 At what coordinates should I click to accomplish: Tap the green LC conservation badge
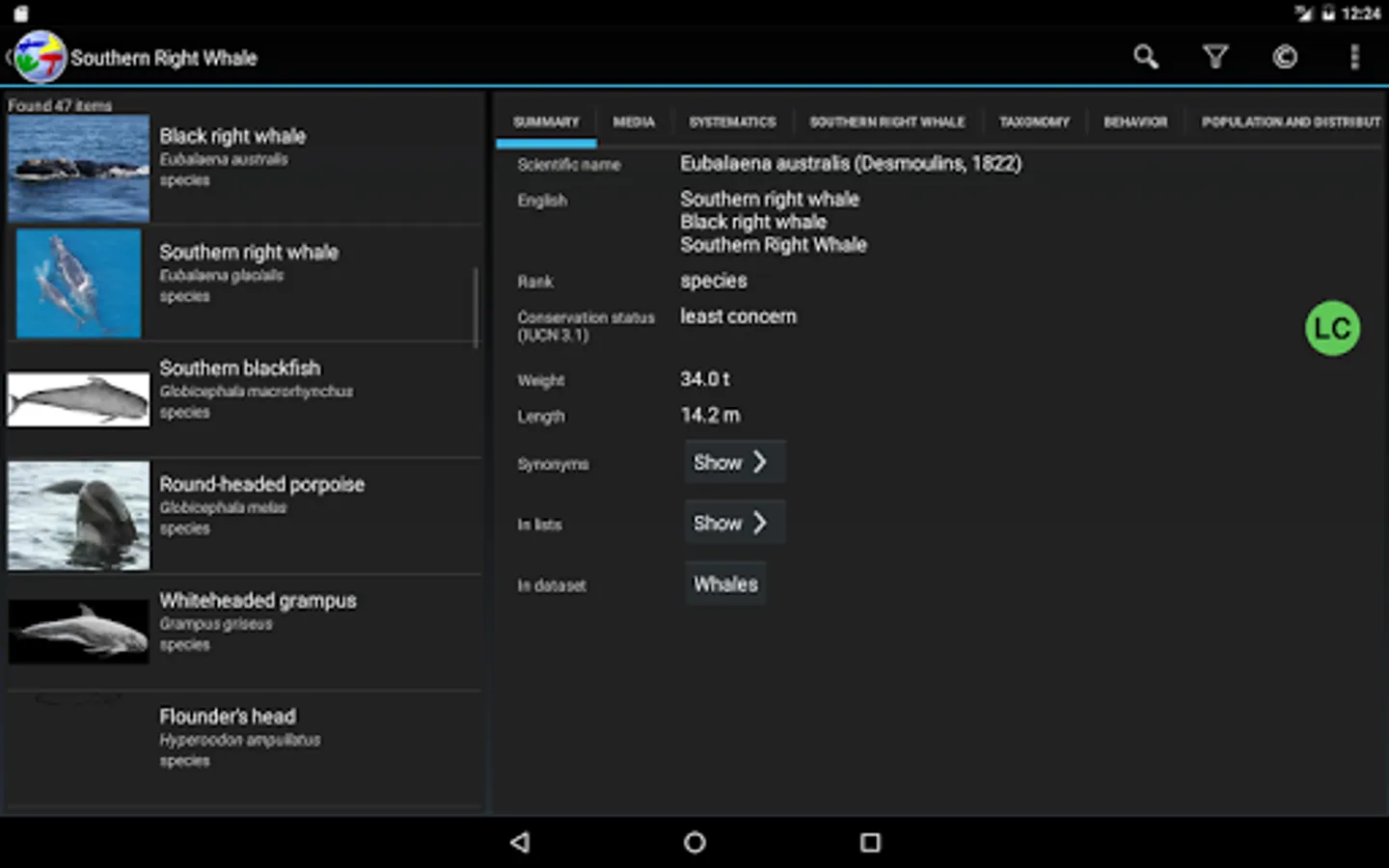click(1332, 328)
